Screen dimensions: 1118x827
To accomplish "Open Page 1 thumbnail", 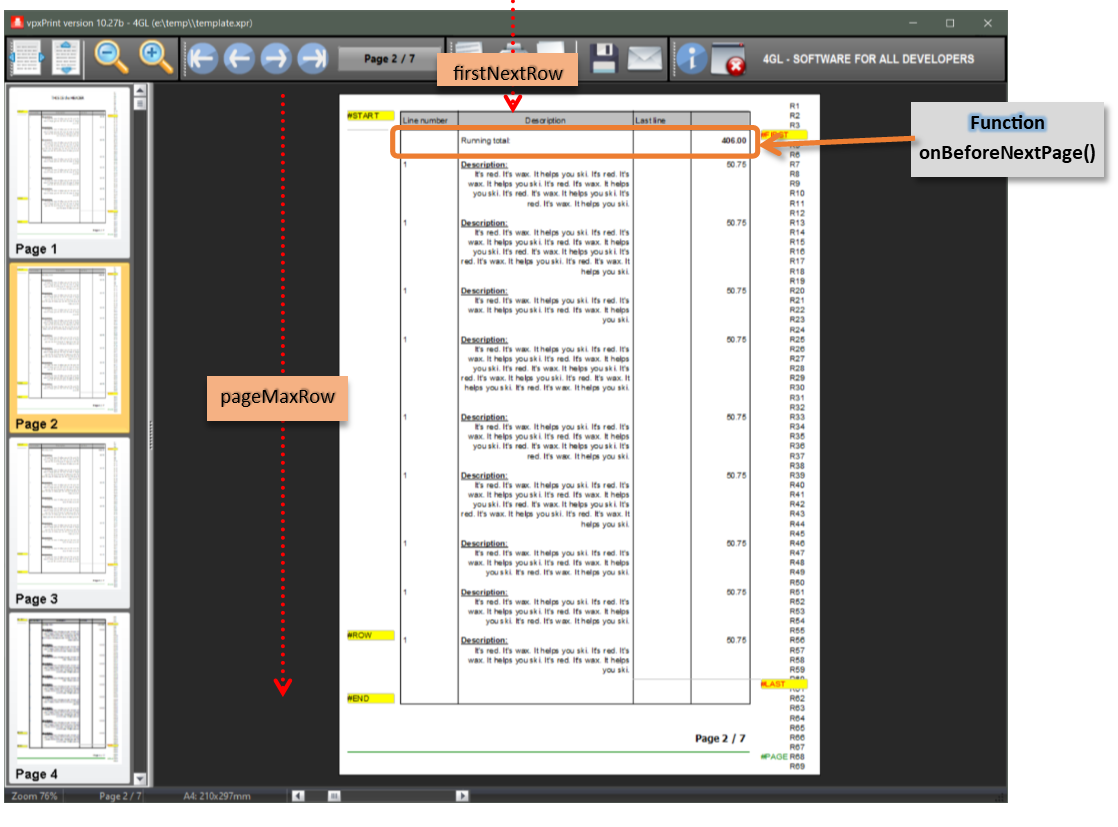I will [x=68, y=172].
